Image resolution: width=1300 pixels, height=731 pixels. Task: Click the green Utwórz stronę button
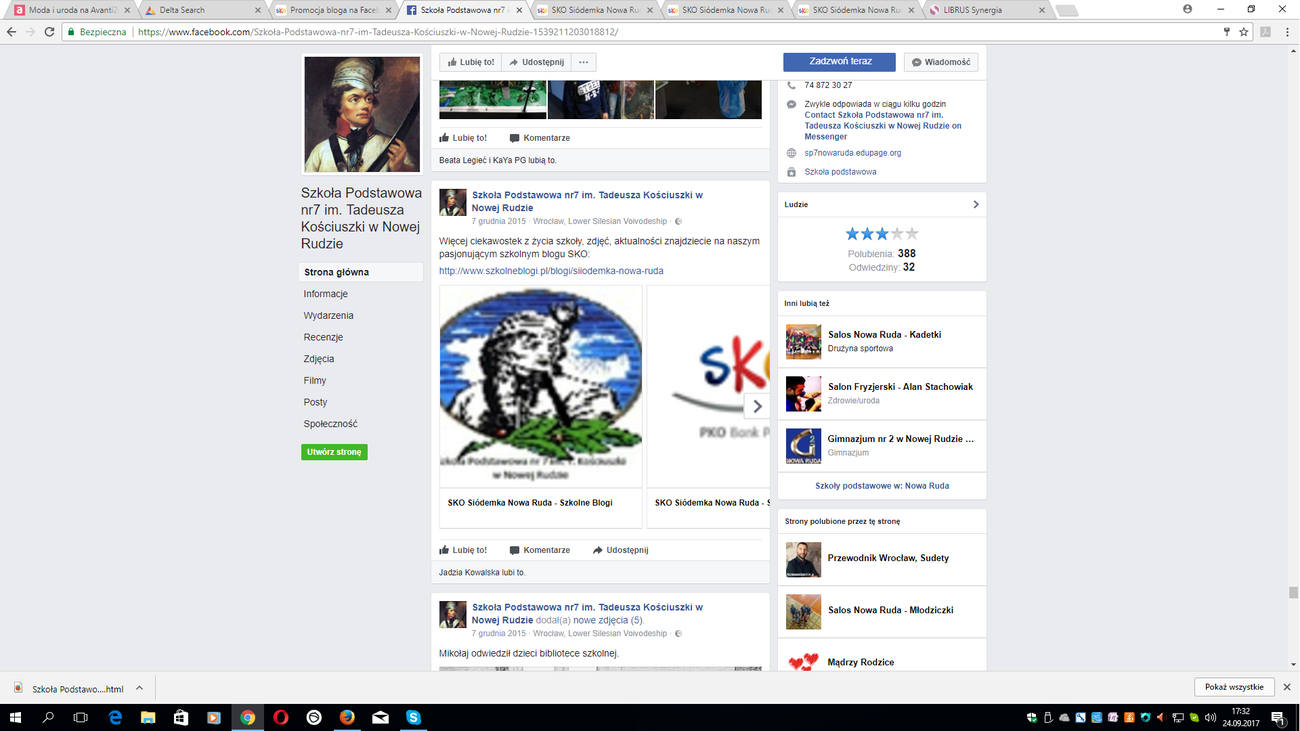(334, 452)
